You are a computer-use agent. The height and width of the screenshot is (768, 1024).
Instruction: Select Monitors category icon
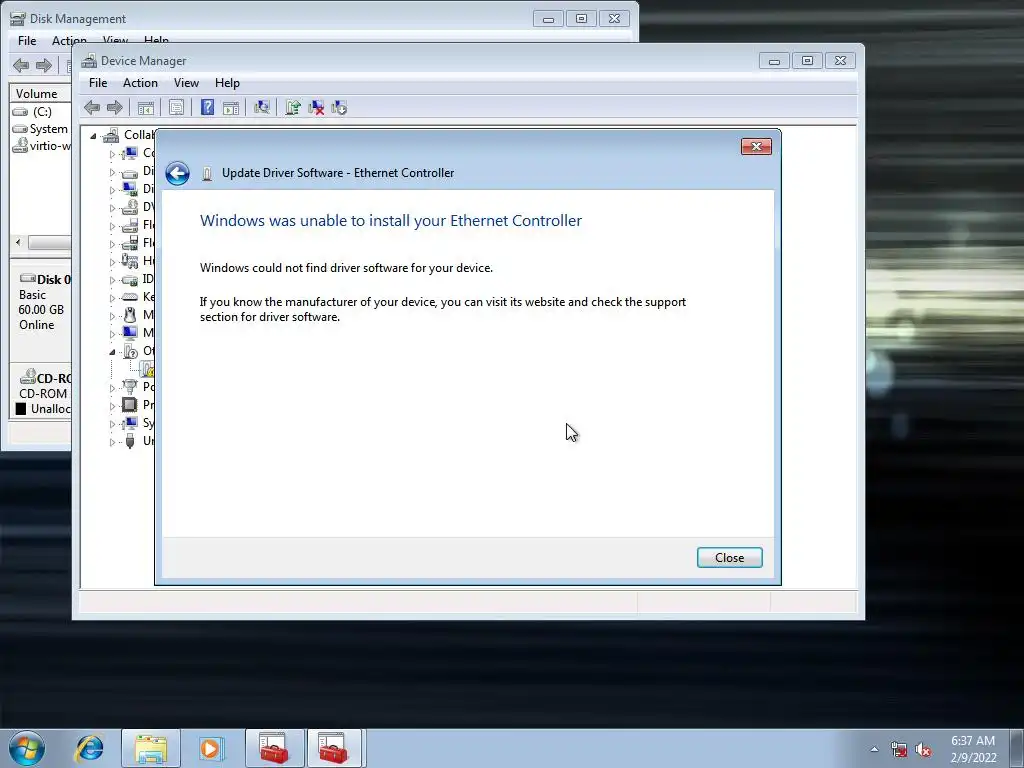tap(130, 332)
